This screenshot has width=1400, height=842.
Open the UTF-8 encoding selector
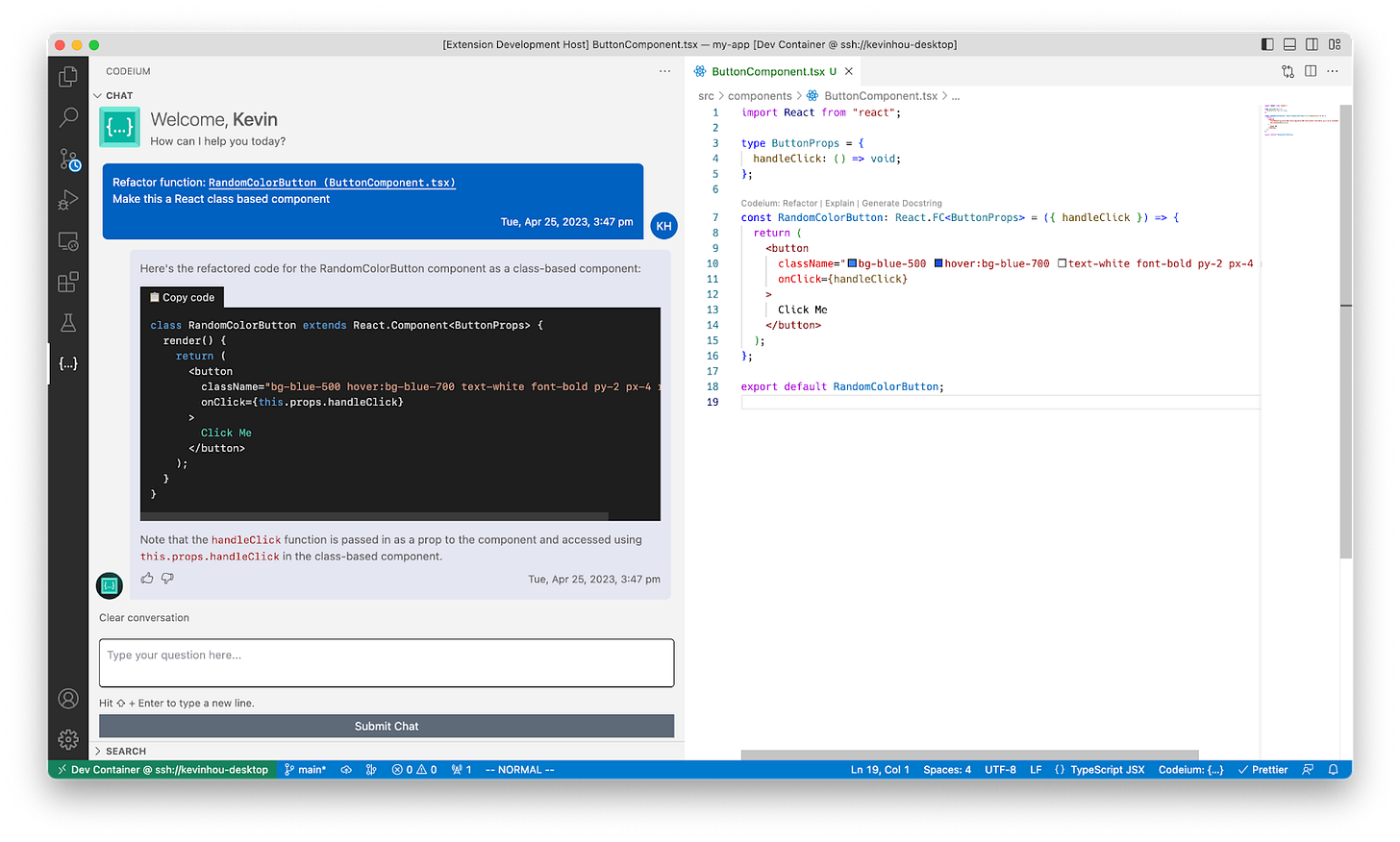[x=1000, y=770]
